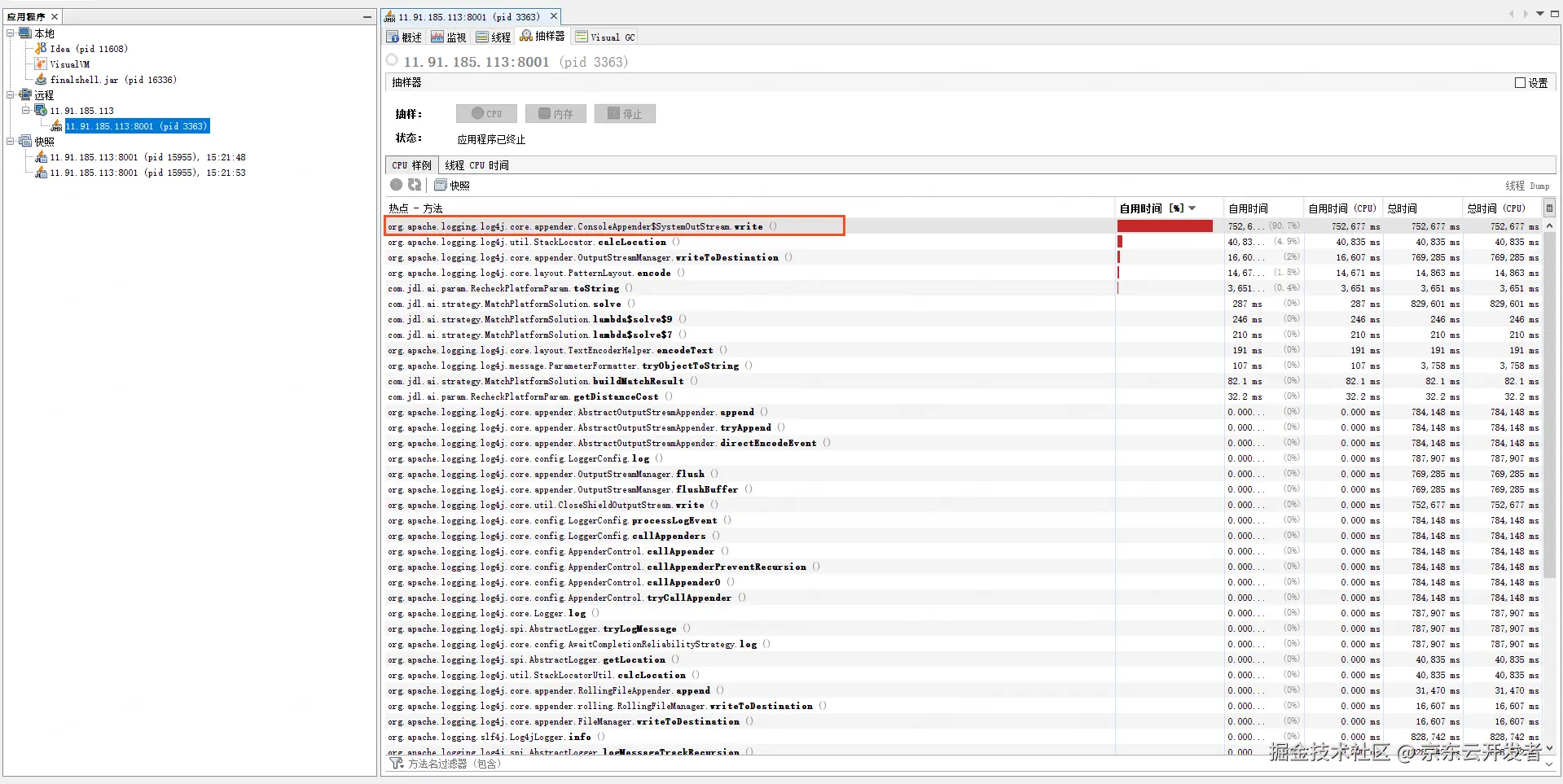This screenshot has height=784, width=1563.
Task: Switch to the 监视 monitor tab
Action: coord(449,37)
